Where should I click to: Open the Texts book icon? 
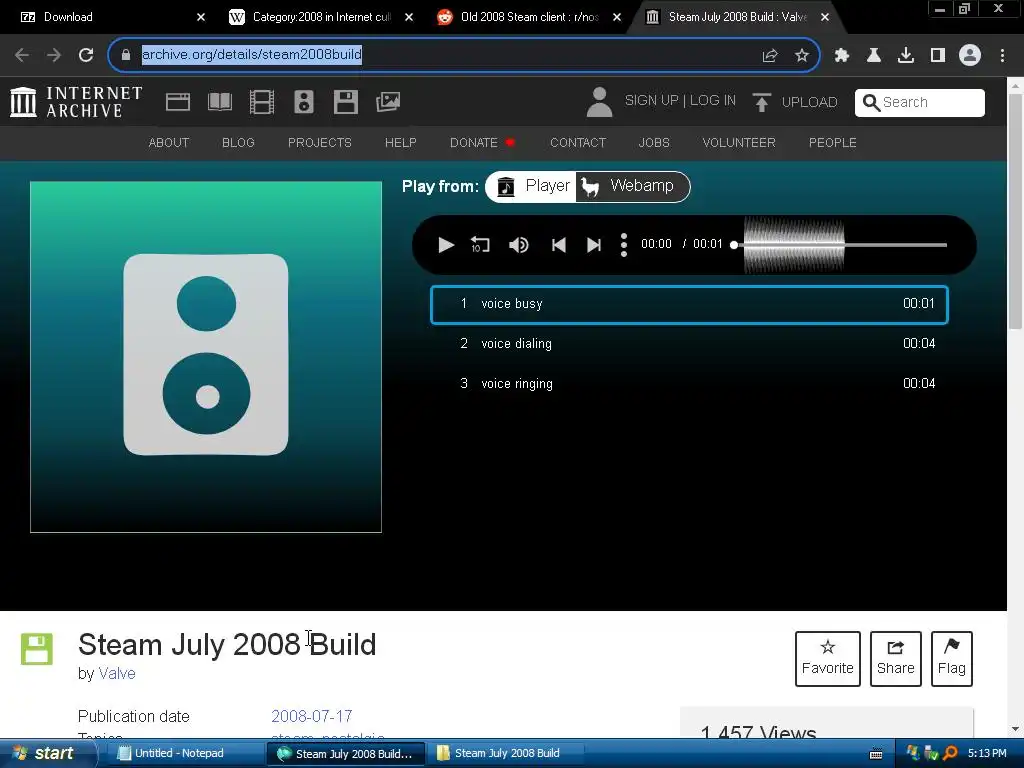(219, 102)
